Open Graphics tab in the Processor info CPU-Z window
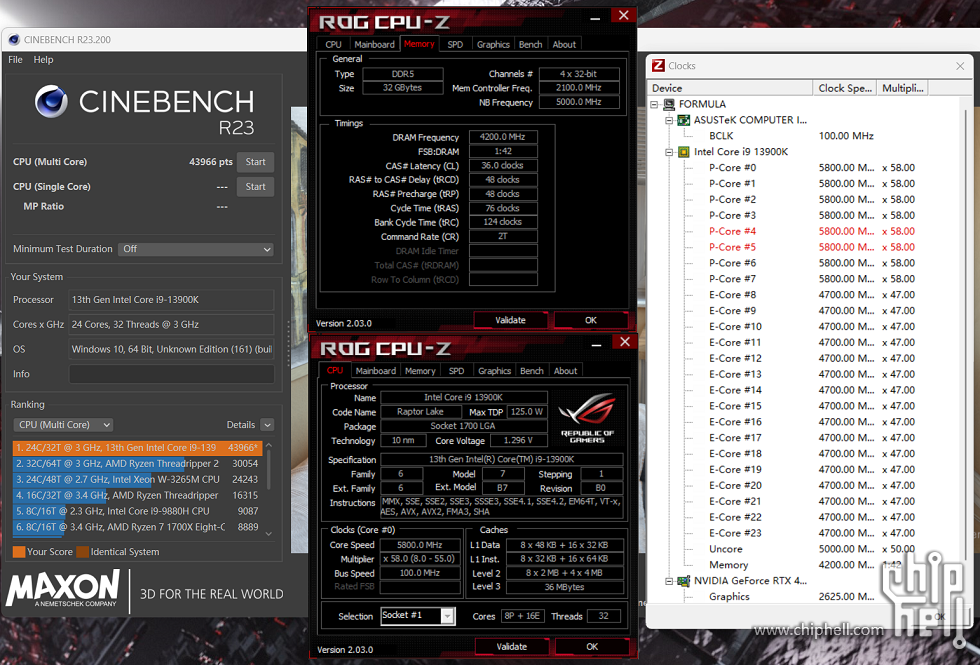Viewport: 980px width, 665px height. click(494, 371)
